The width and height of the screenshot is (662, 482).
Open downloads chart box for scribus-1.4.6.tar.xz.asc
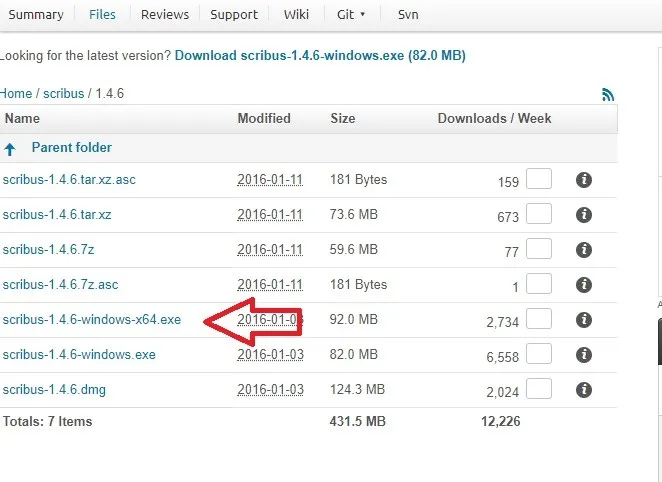click(539, 179)
